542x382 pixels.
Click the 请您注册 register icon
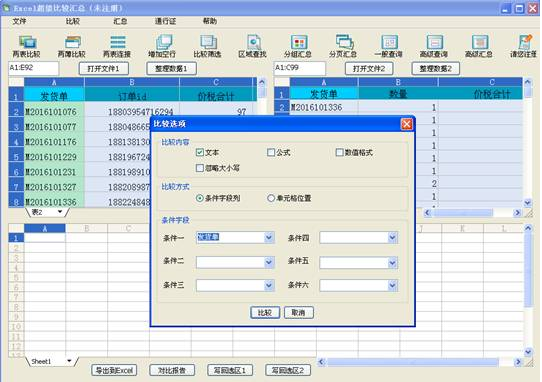click(524, 43)
